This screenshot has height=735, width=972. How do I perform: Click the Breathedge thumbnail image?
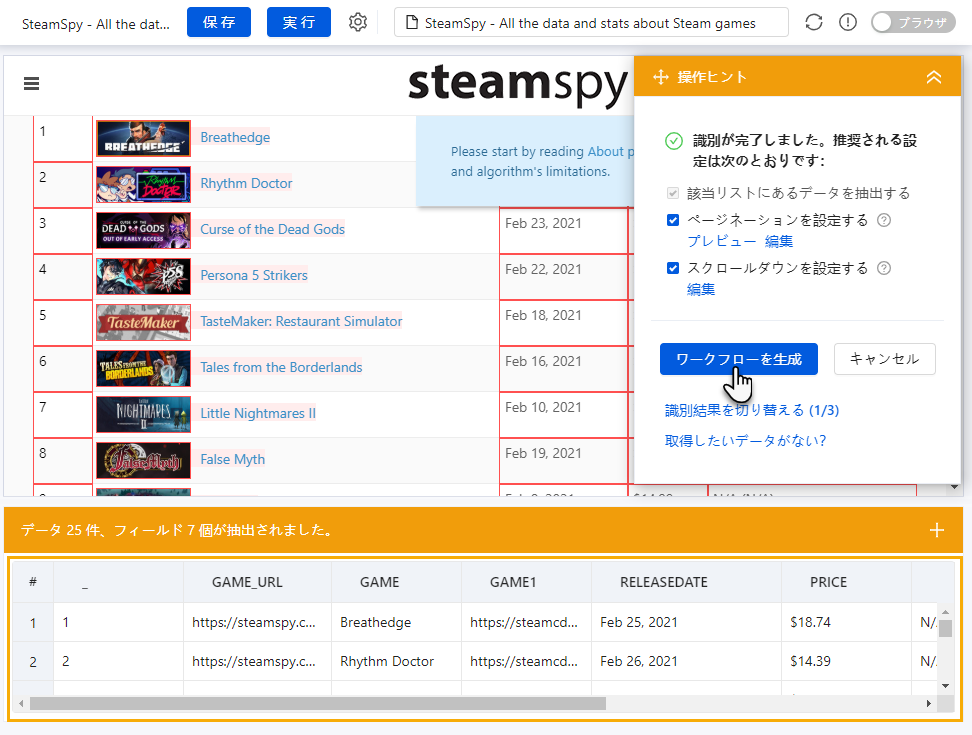point(143,138)
